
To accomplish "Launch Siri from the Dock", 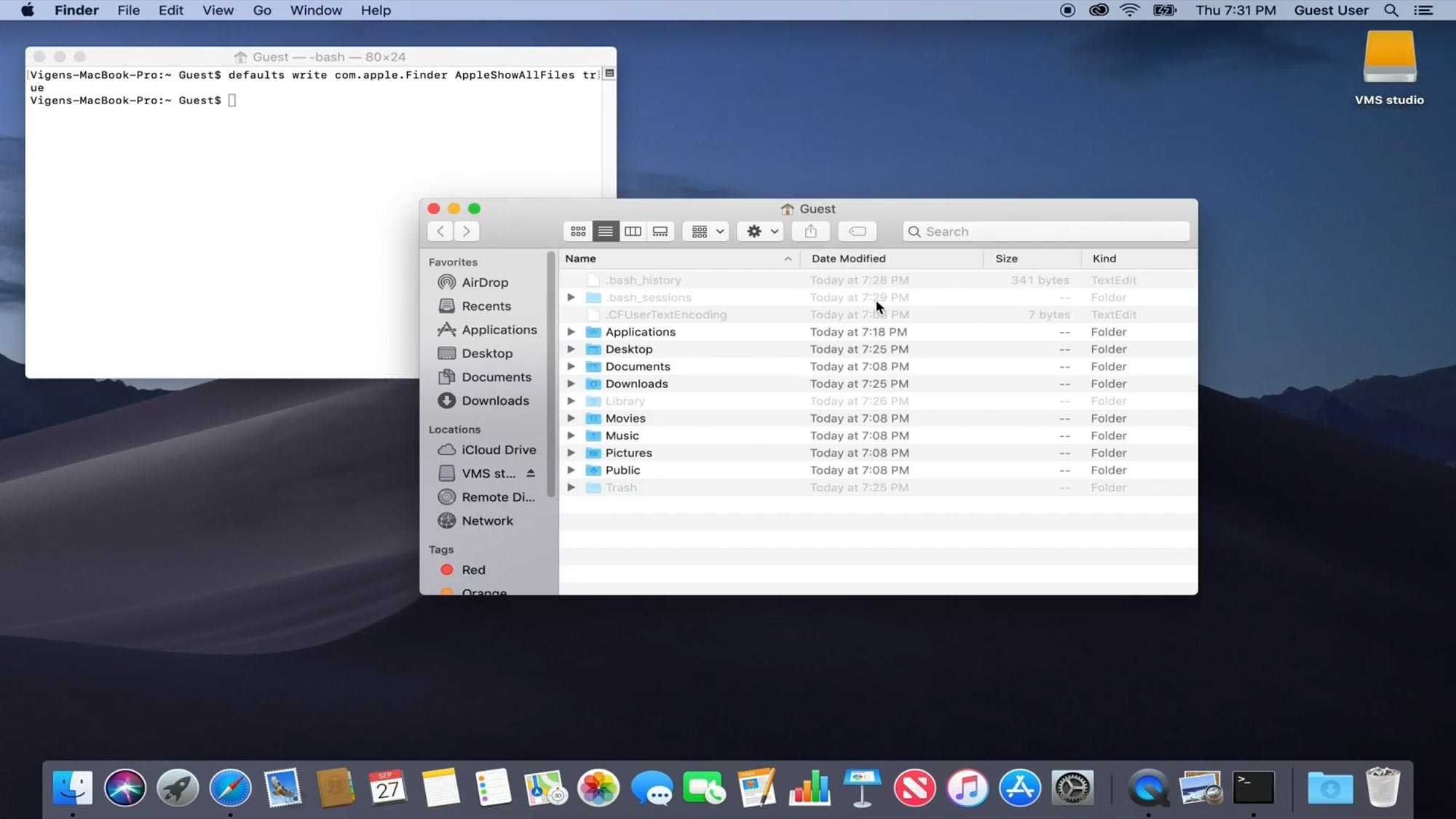I will (x=125, y=788).
